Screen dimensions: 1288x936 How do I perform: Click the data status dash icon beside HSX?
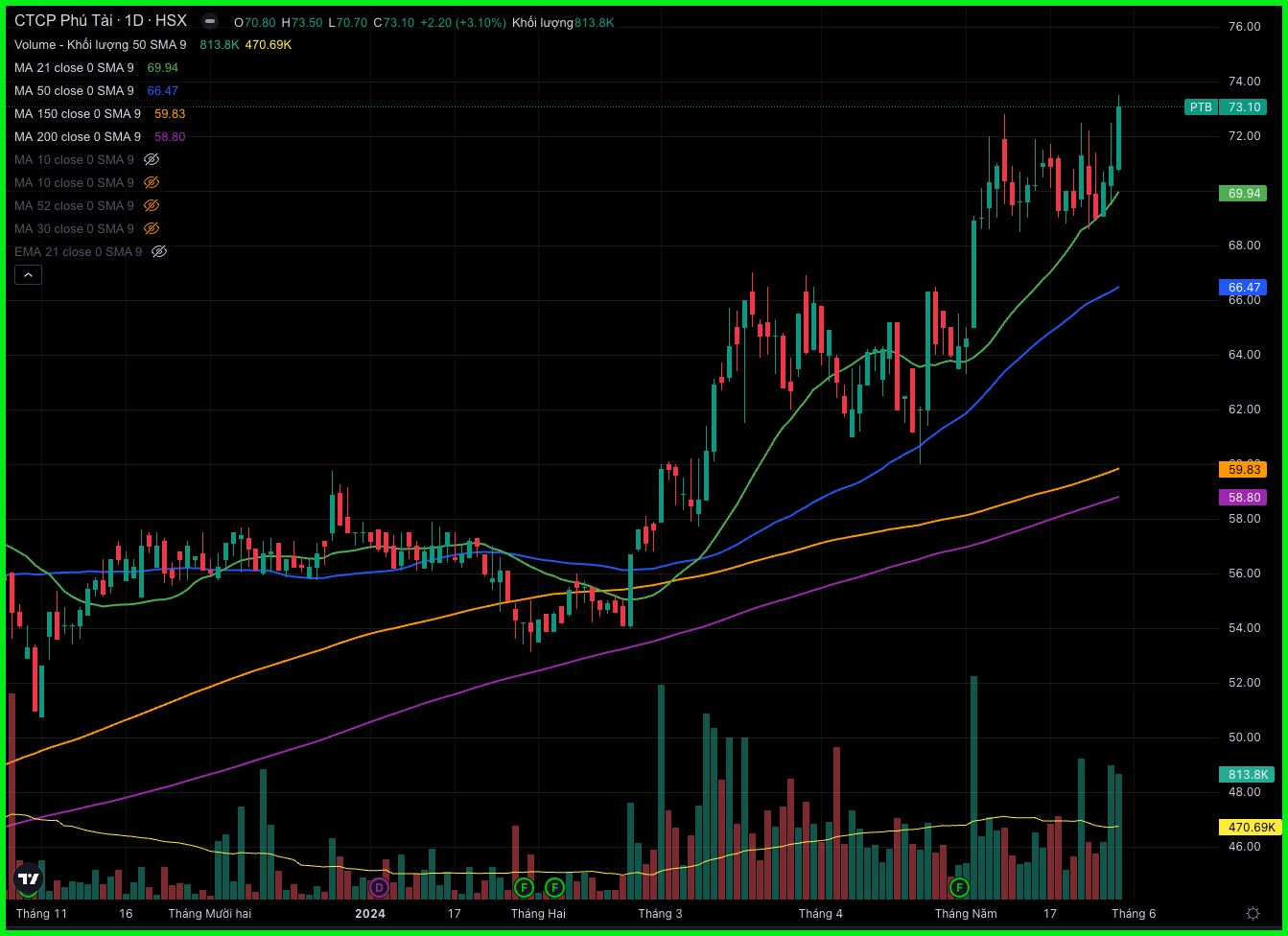tap(209, 21)
